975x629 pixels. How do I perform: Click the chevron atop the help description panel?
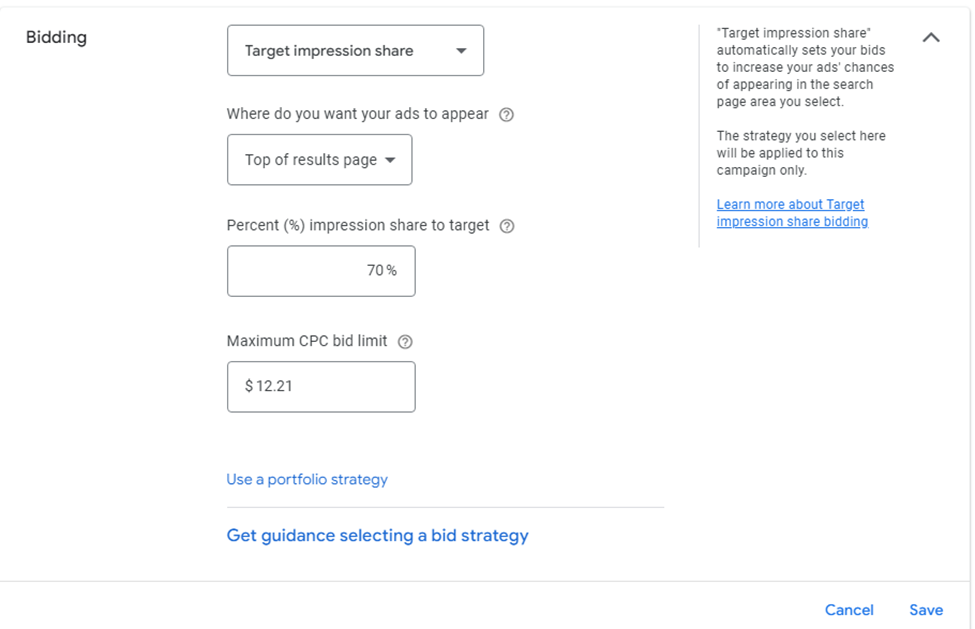931,37
